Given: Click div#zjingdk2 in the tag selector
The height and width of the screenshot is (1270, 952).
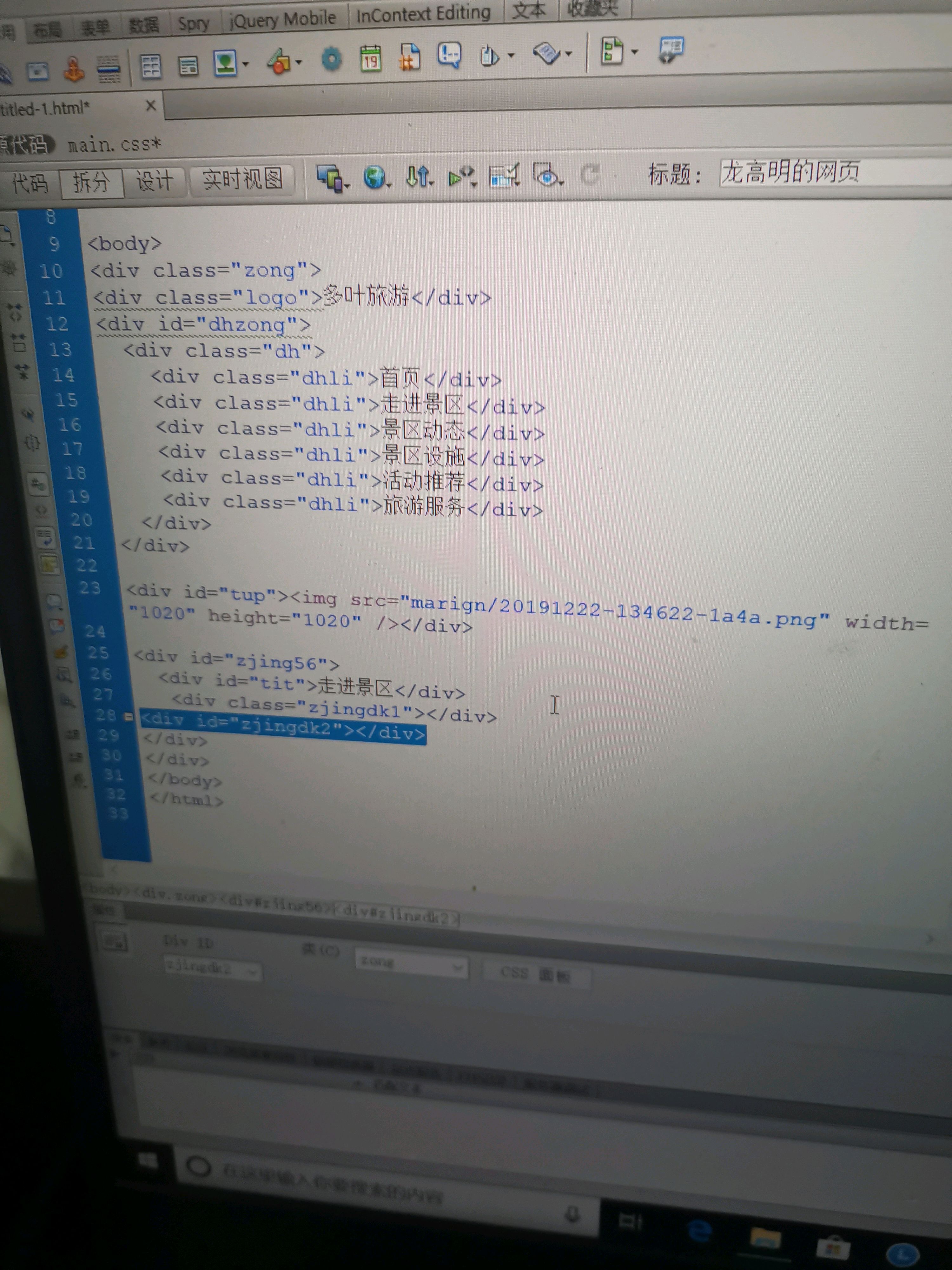Looking at the screenshot, I should coord(397,915).
